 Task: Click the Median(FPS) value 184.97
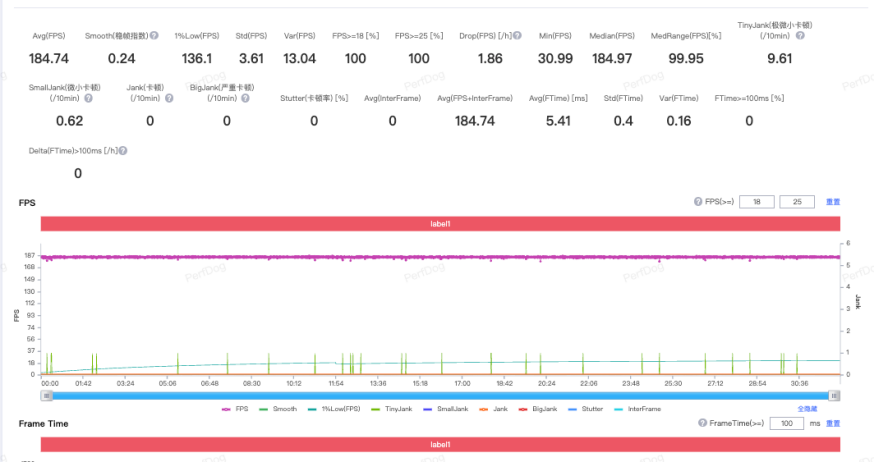tap(612, 59)
